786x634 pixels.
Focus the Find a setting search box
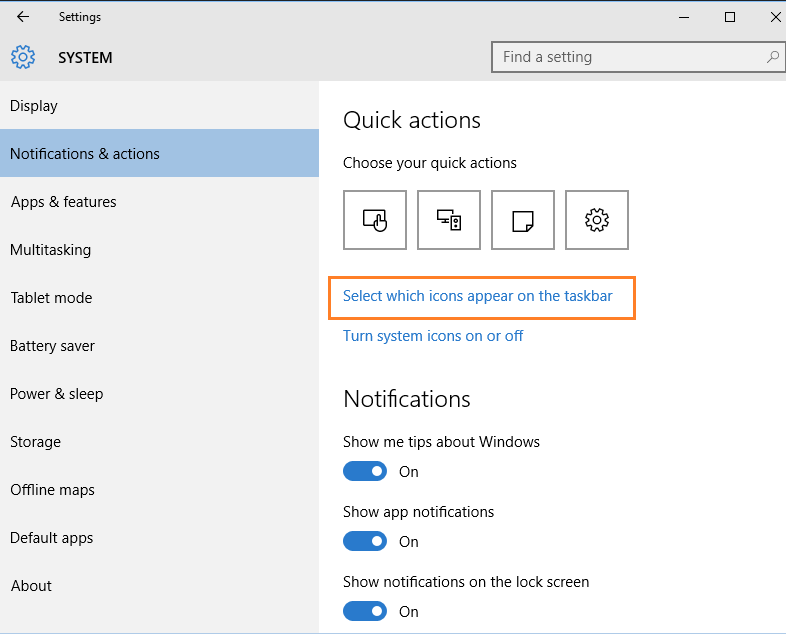pos(638,57)
